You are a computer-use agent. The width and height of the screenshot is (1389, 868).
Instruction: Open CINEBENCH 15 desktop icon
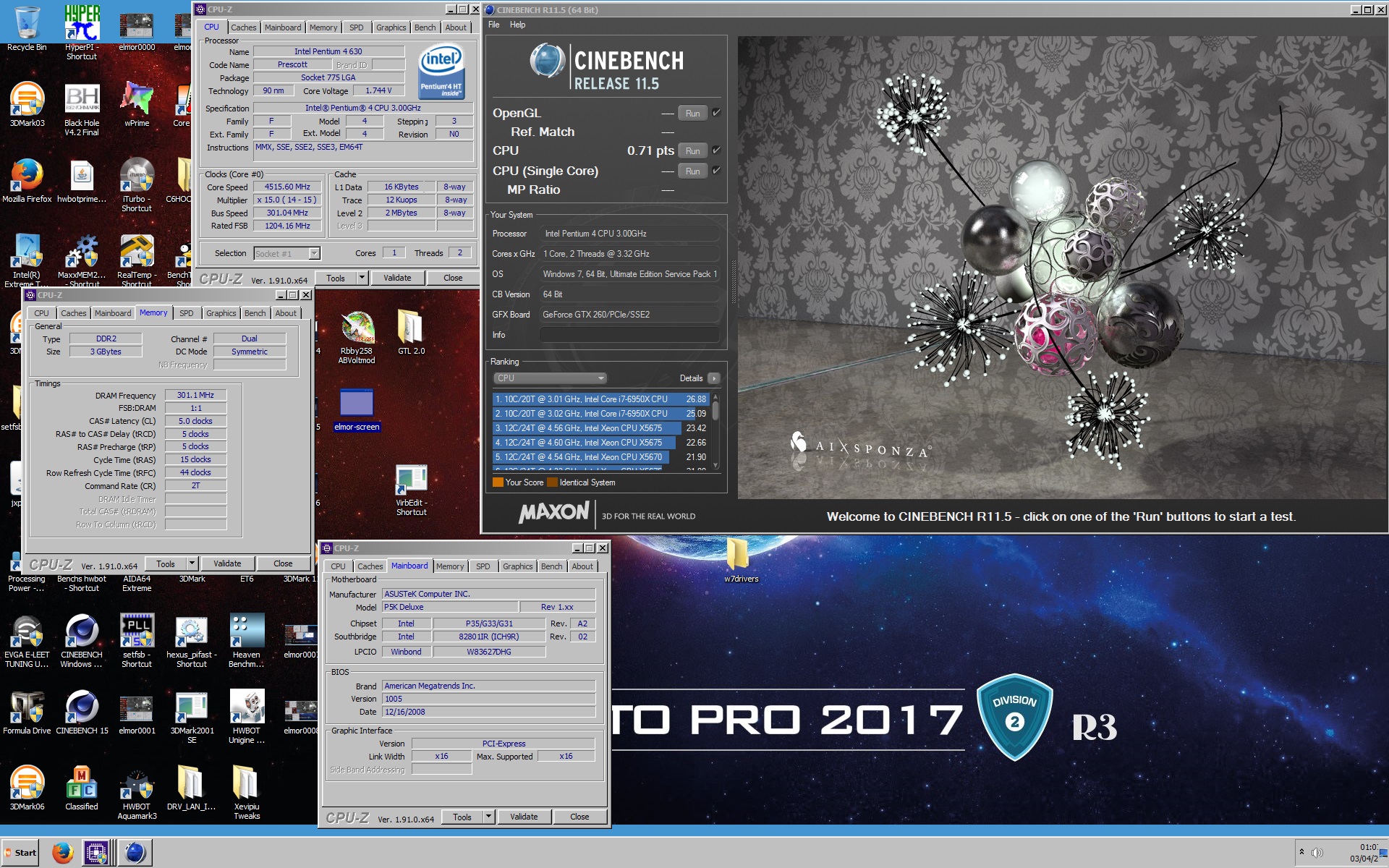pyautogui.click(x=82, y=712)
